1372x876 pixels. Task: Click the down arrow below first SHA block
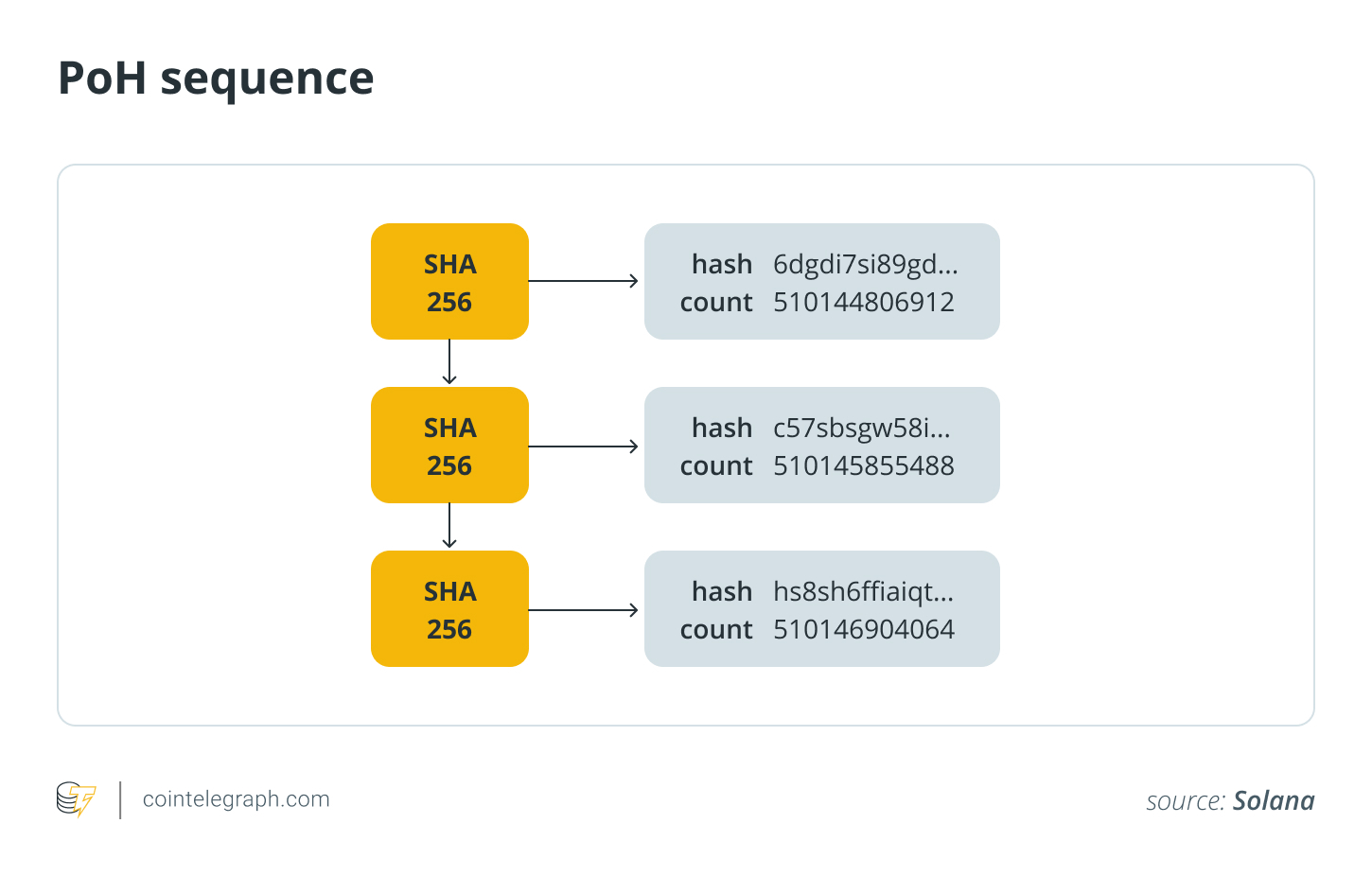pyautogui.click(x=449, y=362)
